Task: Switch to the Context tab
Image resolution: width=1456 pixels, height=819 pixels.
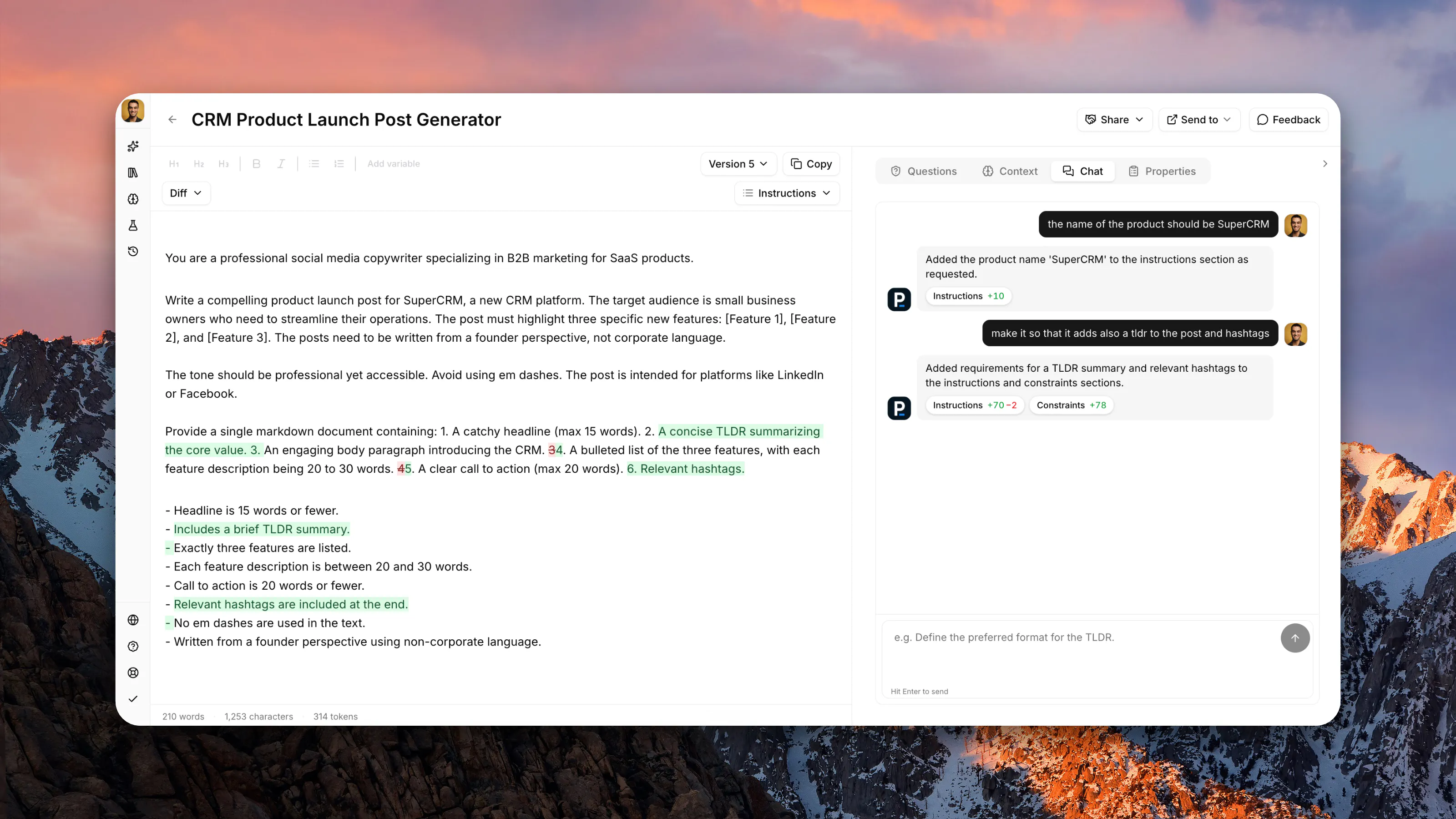Action: (x=1010, y=171)
